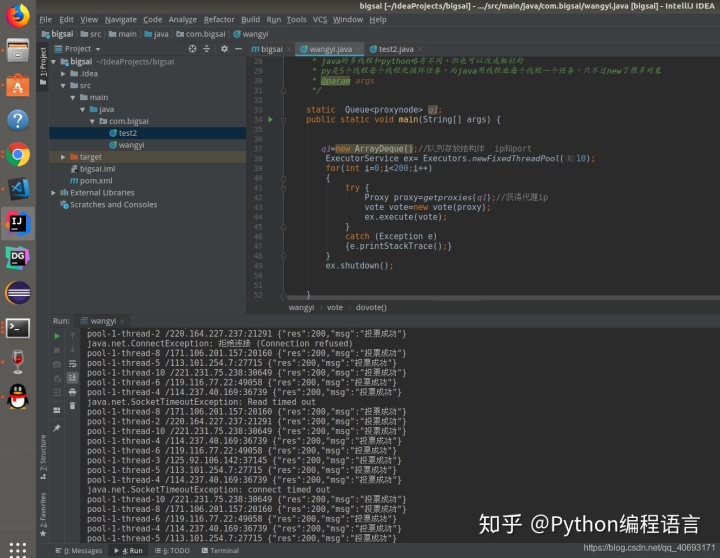720x558 pixels.
Task: Expand the .idea folder
Action: (63, 73)
